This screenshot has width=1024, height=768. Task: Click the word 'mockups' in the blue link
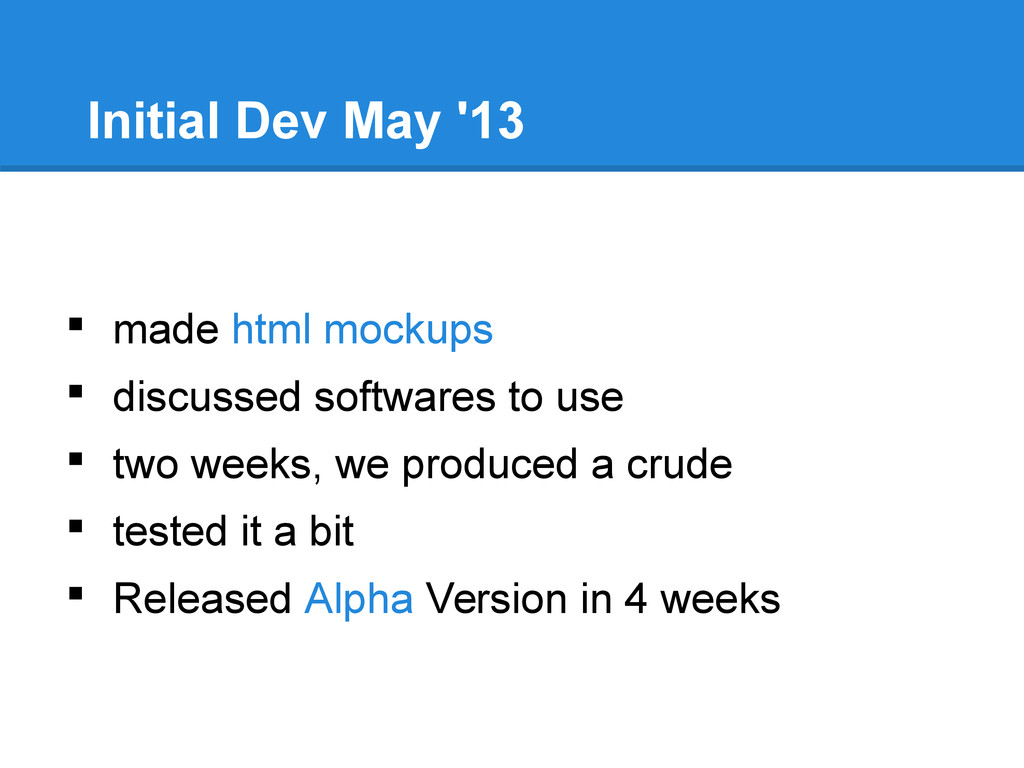tap(408, 330)
